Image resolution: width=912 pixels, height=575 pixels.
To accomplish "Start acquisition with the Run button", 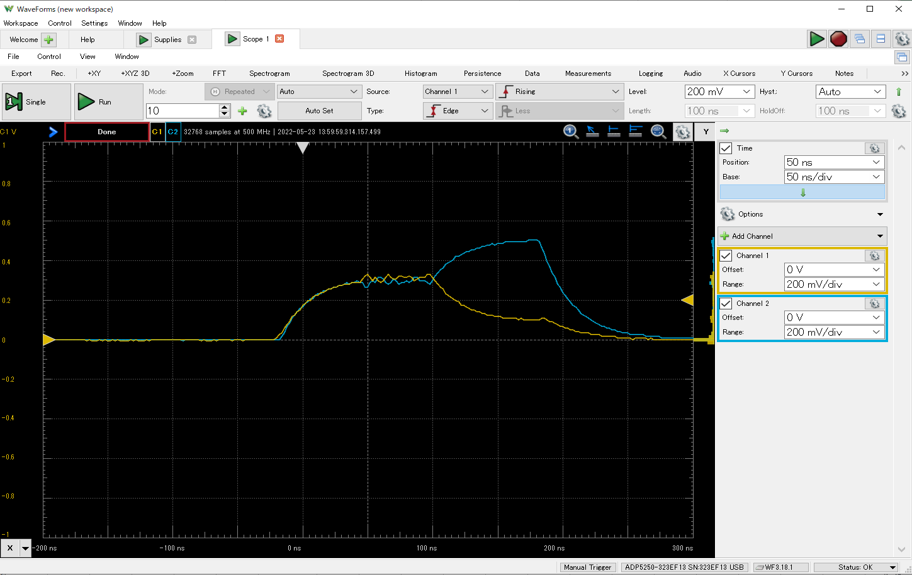I will pos(95,102).
